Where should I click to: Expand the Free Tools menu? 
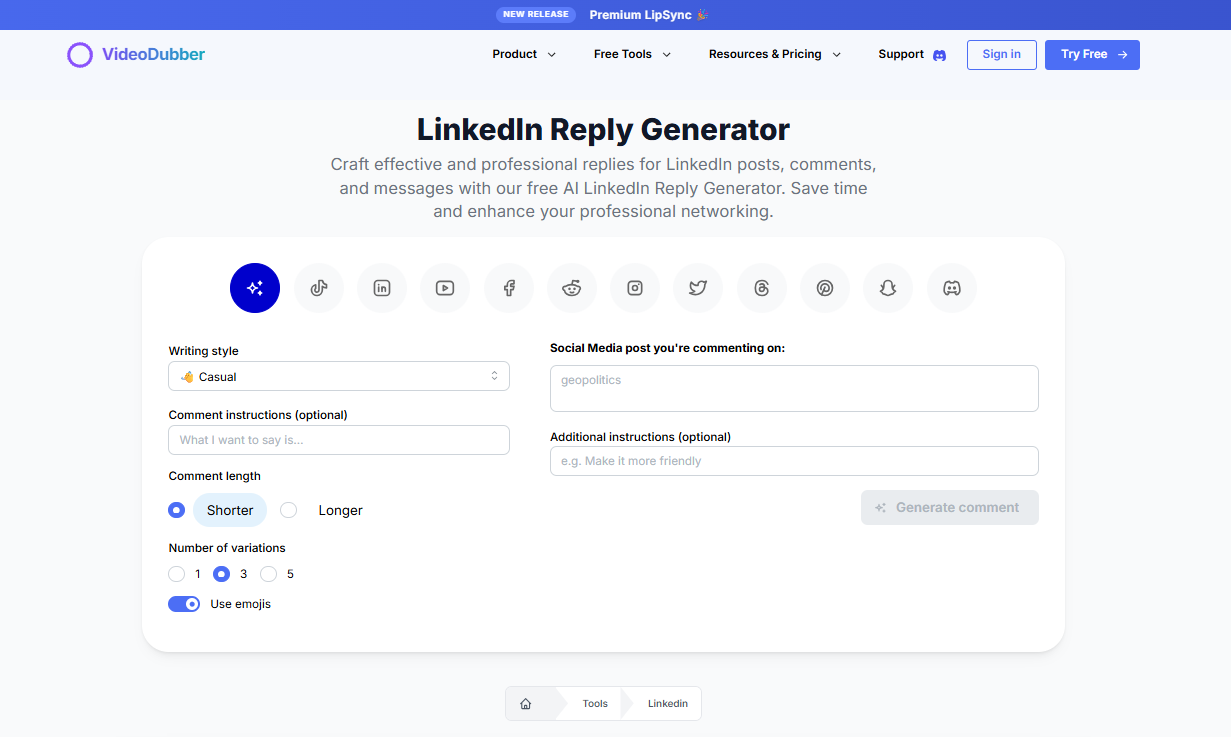pos(632,54)
